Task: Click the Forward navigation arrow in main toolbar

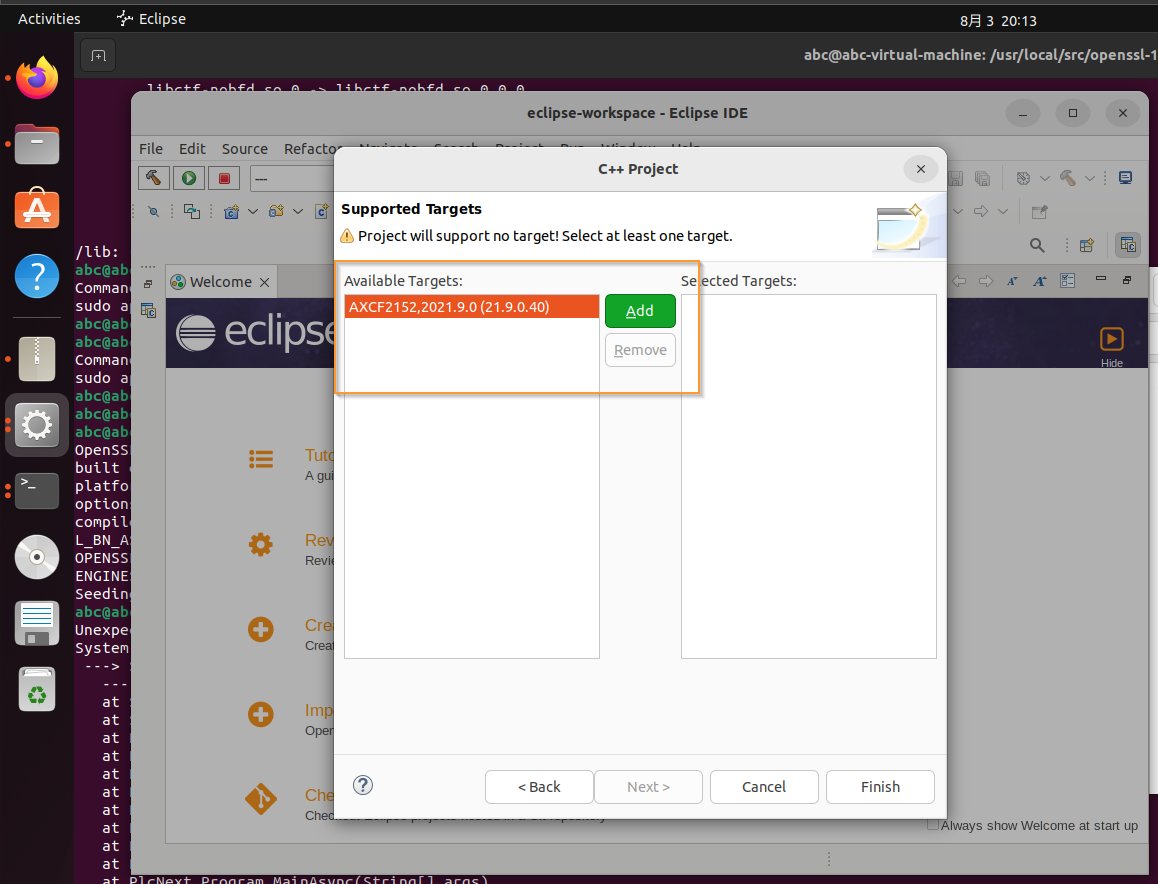Action: coord(981,212)
